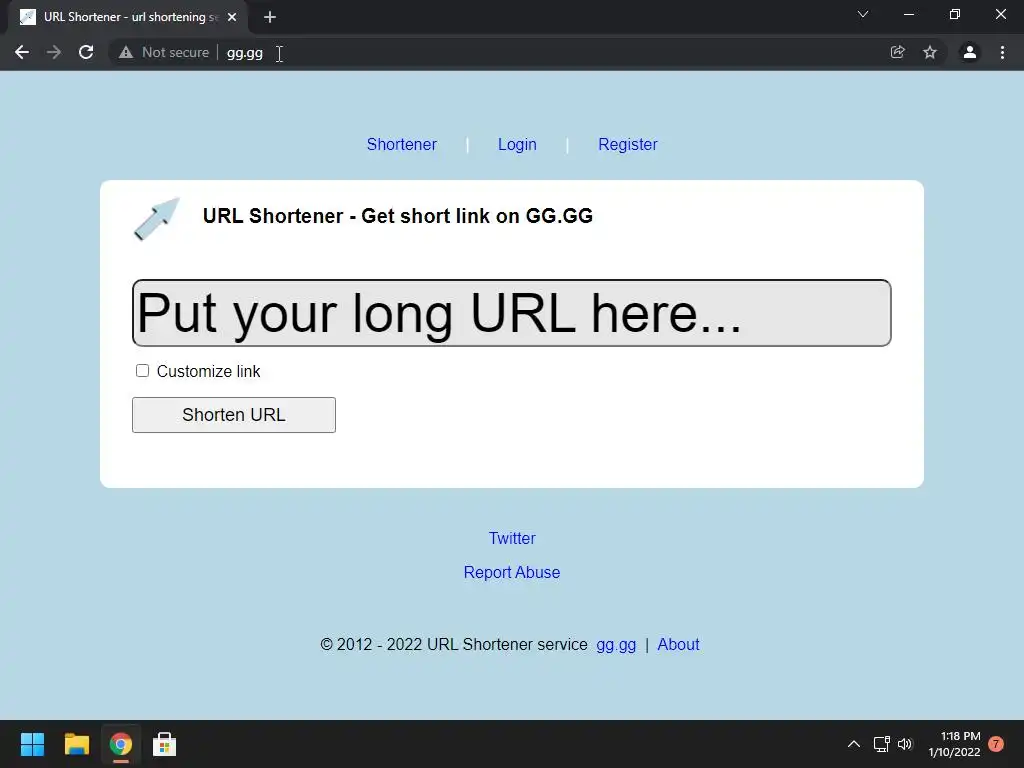Open the tab search chevron

[x=863, y=14]
